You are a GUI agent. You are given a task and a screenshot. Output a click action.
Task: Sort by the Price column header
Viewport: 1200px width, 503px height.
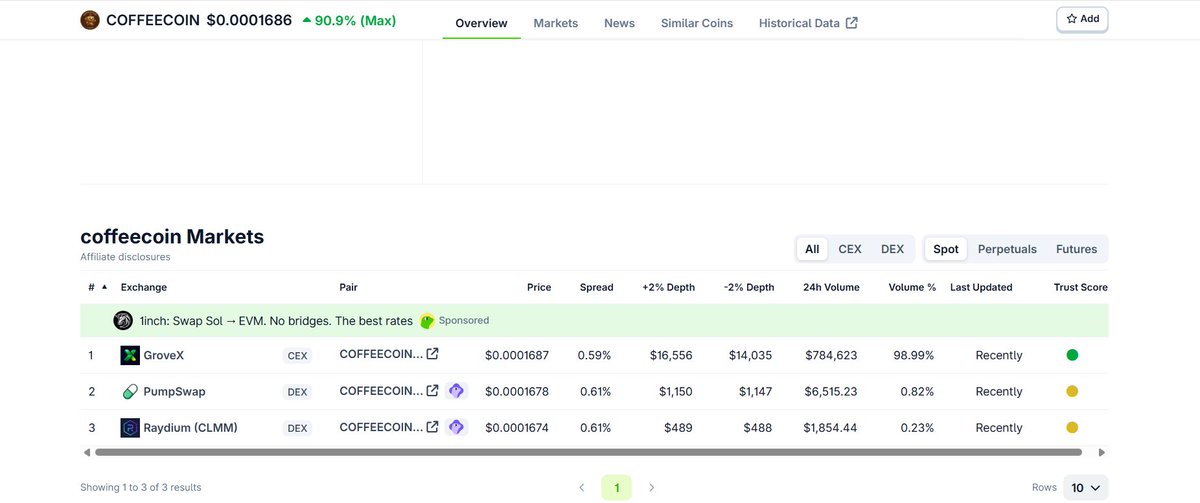539,287
